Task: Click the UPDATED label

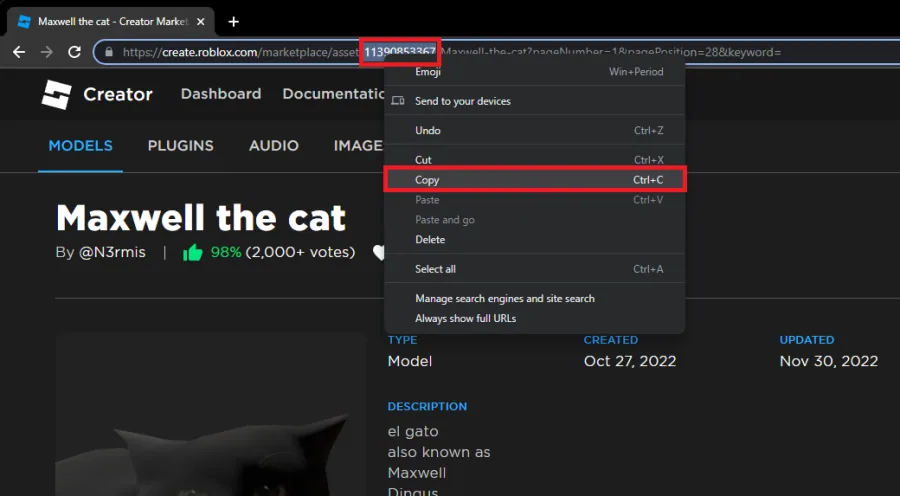Action: coord(806,340)
